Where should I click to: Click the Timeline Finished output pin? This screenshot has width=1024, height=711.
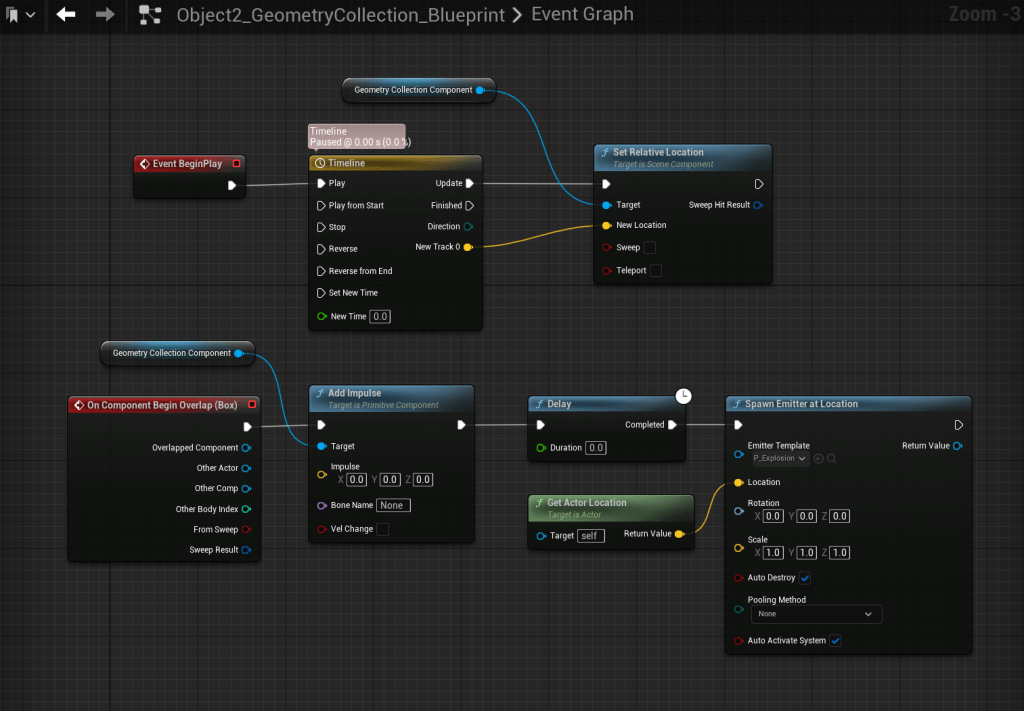click(x=470, y=205)
